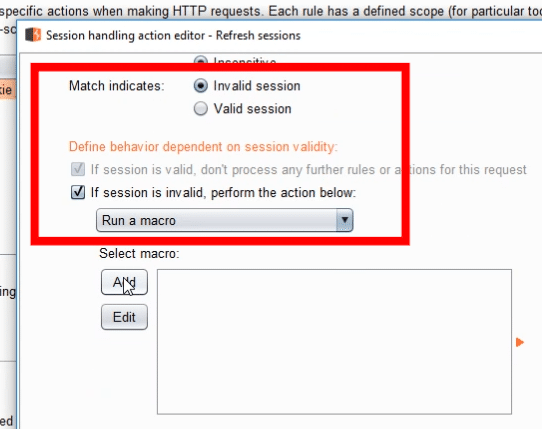The height and width of the screenshot is (429, 542).
Task: Click the orange arrow beside the macro list
Action: point(520,342)
